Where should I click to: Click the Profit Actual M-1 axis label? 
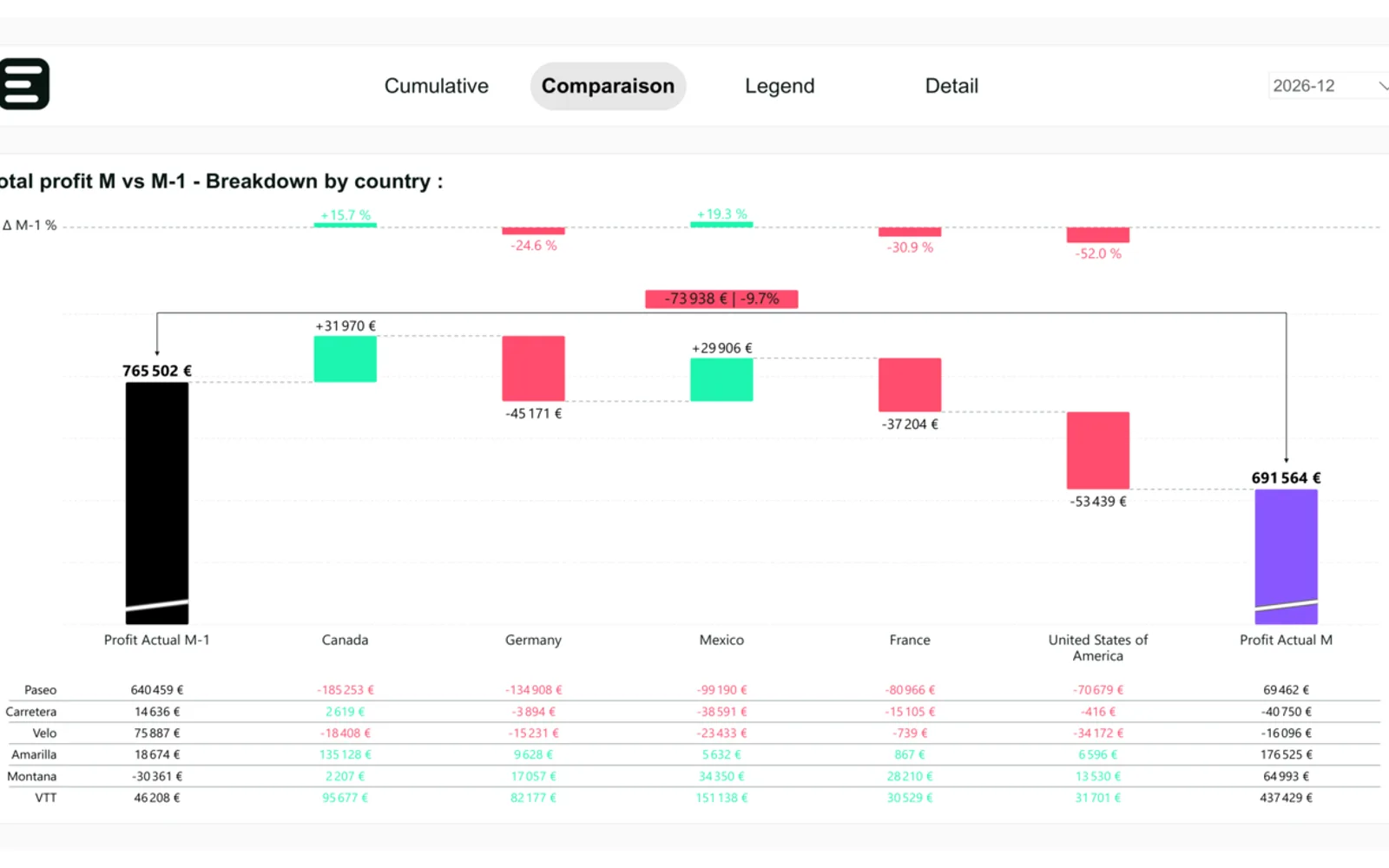click(157, 640)
